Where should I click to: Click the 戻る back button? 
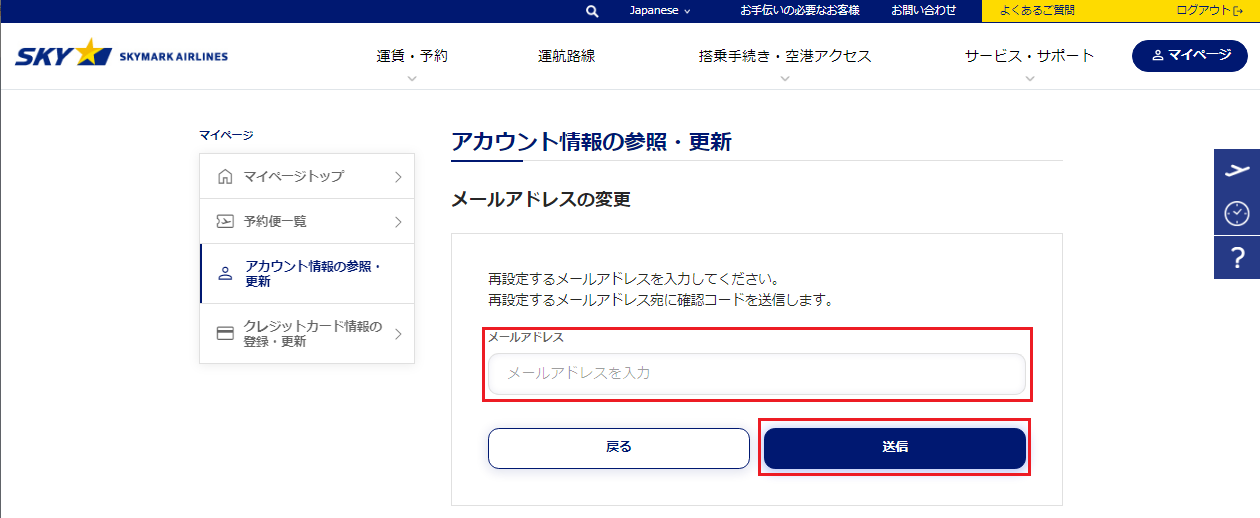[618, 448]
